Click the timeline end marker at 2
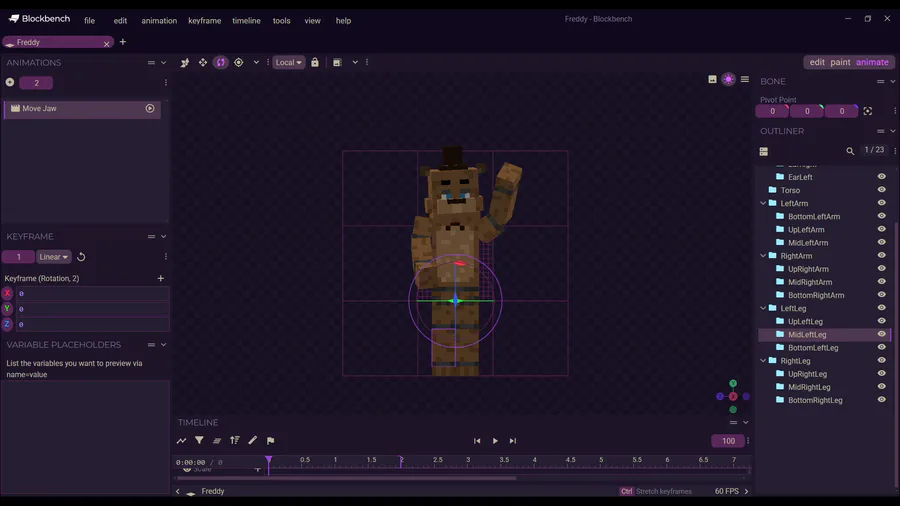900x506 pixels. (401, 461)
